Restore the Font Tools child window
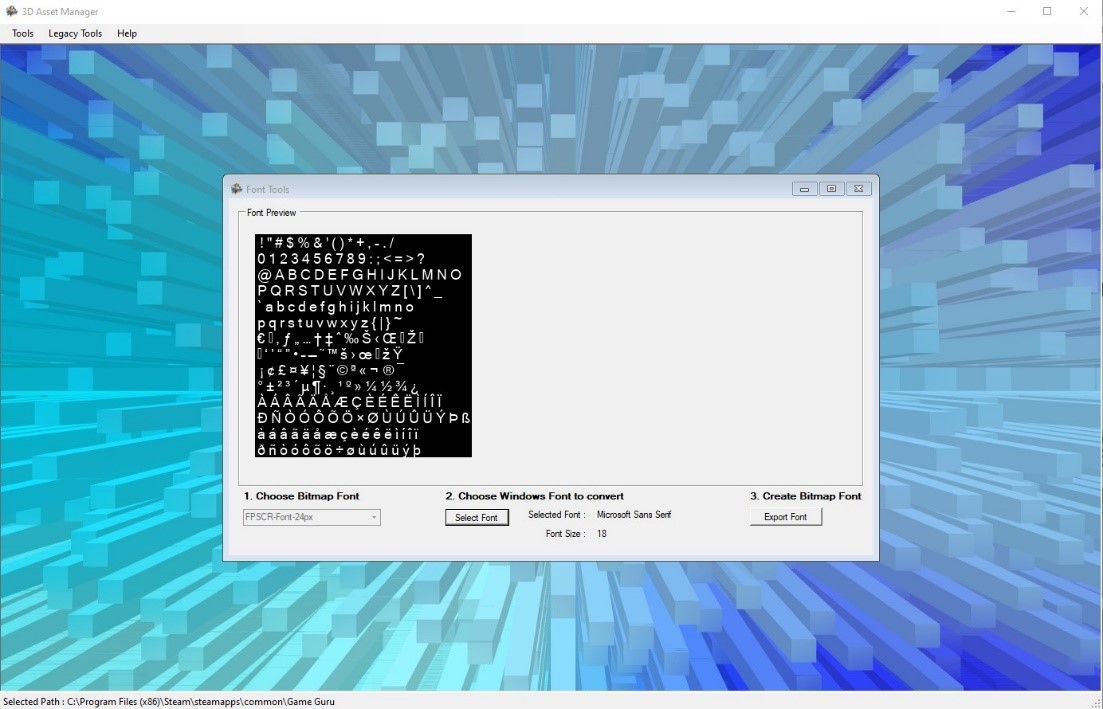 [x=831, y=189]
